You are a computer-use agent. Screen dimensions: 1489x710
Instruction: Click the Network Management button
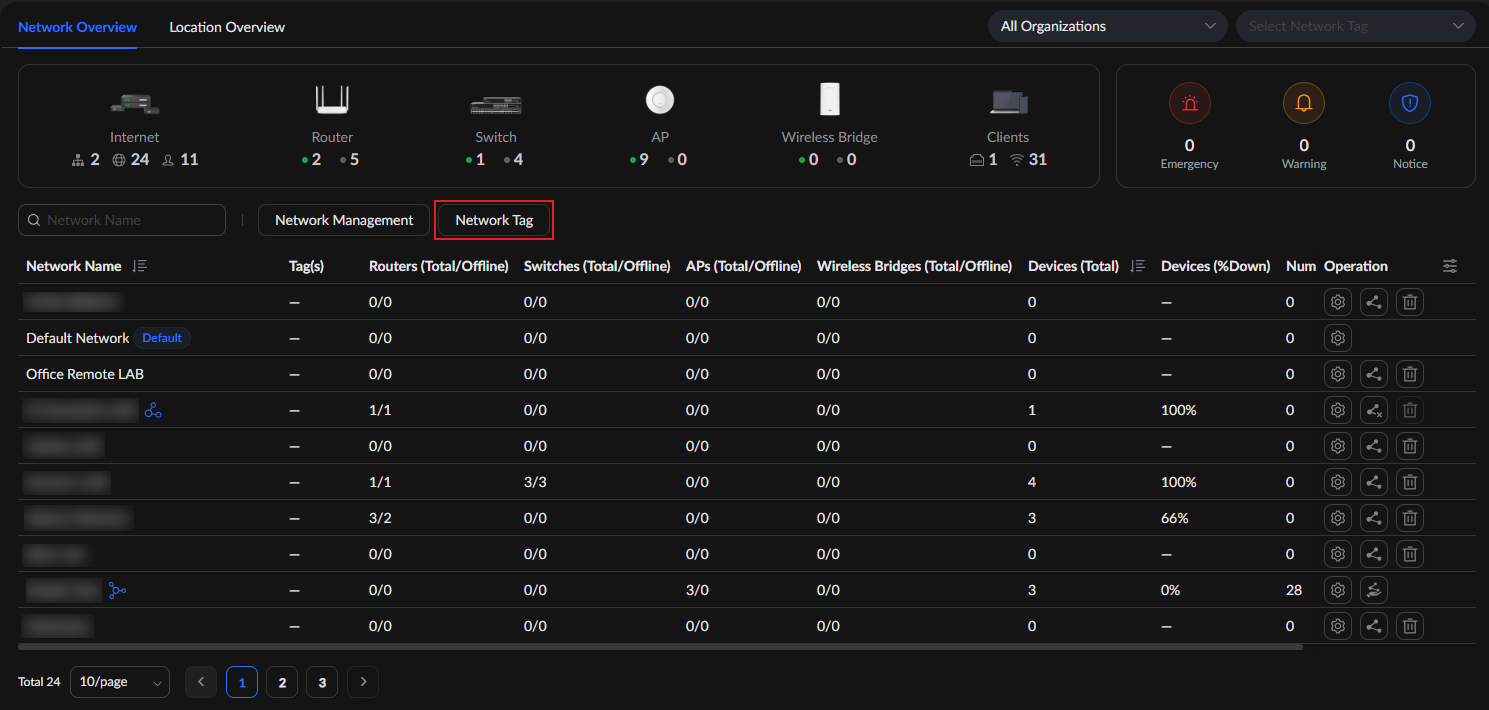point(344,220)
